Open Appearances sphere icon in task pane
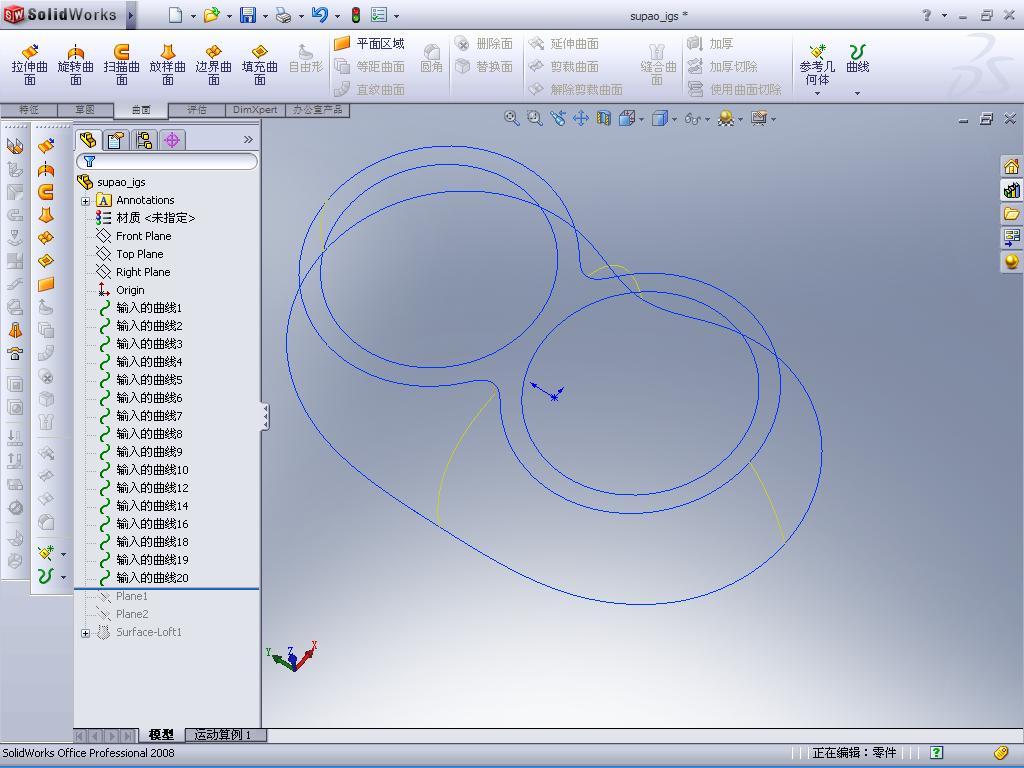Screen dimensions: 1024x768 pos(1011,261)
